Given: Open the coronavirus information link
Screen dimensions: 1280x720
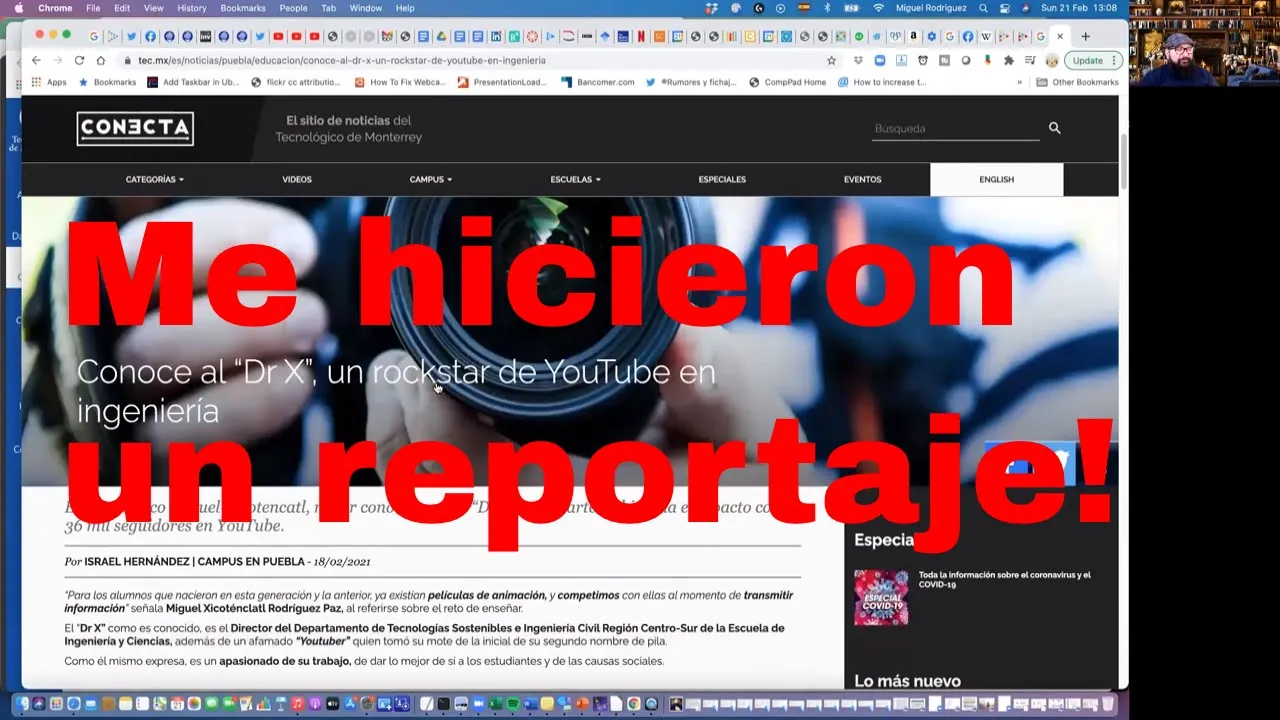Looking at the screenshot, I should 1004,579.
